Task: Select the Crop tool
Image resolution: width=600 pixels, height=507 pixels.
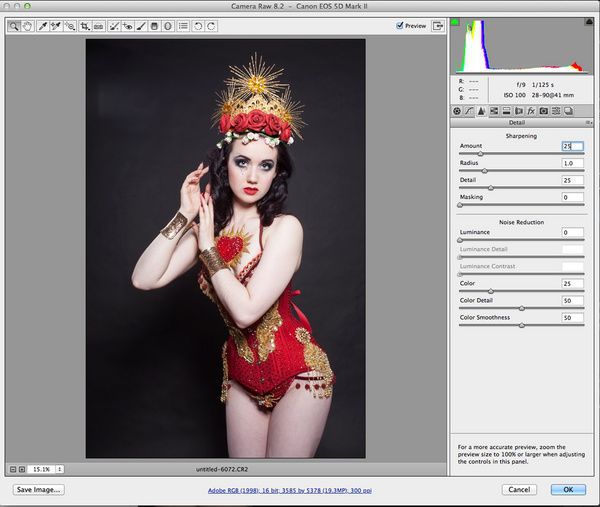Action: coord(86,26)
